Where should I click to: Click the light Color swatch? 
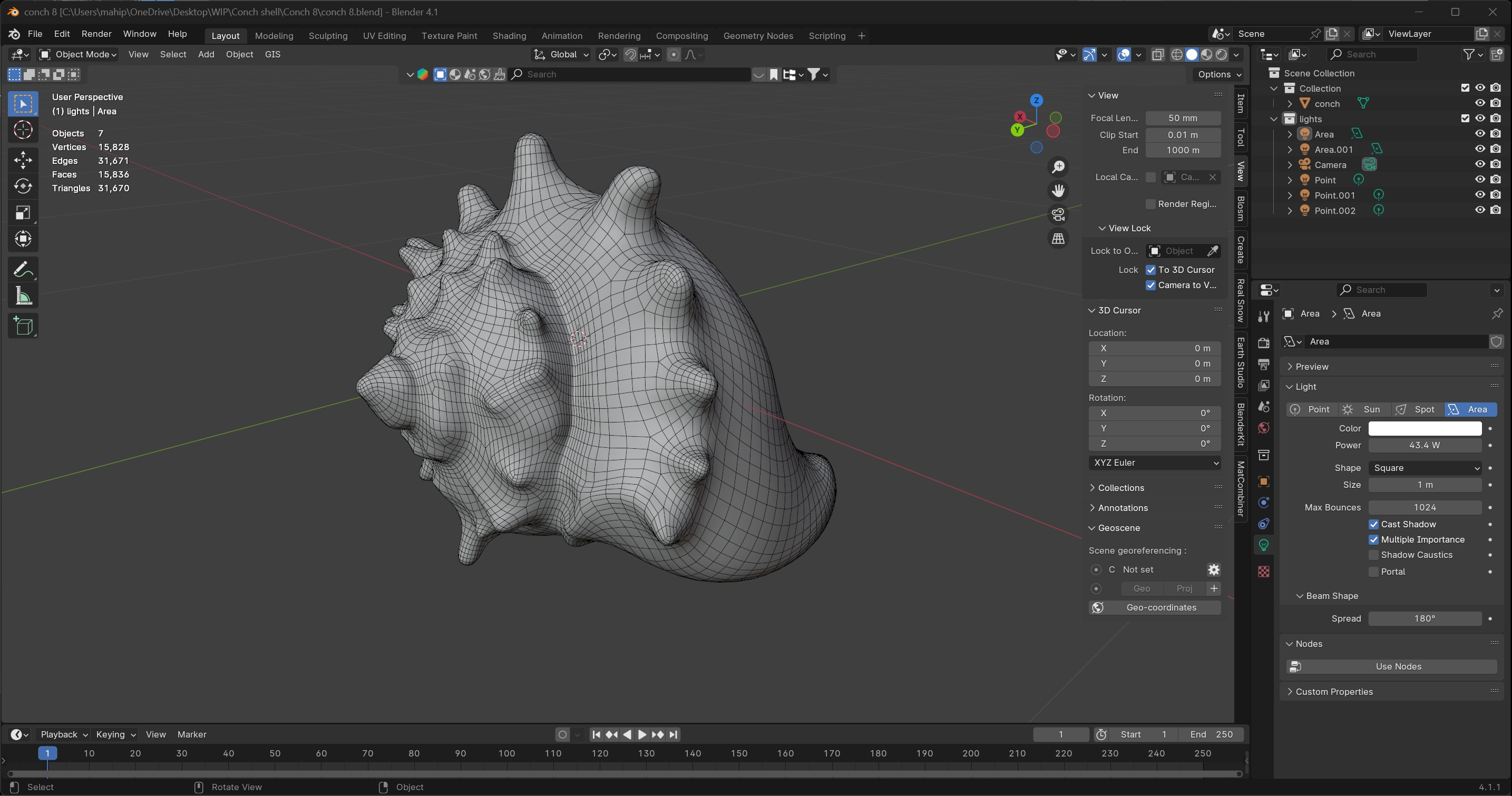pos(1425,429)
